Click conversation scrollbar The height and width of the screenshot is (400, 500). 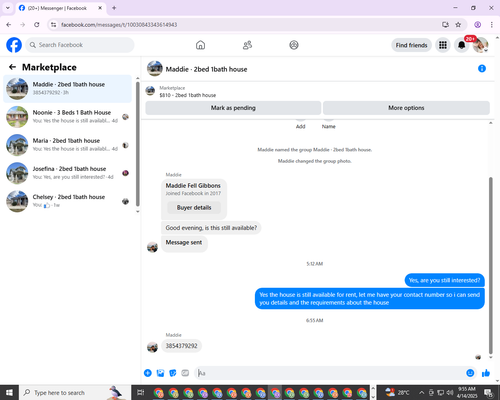click(x=490, y=265)
